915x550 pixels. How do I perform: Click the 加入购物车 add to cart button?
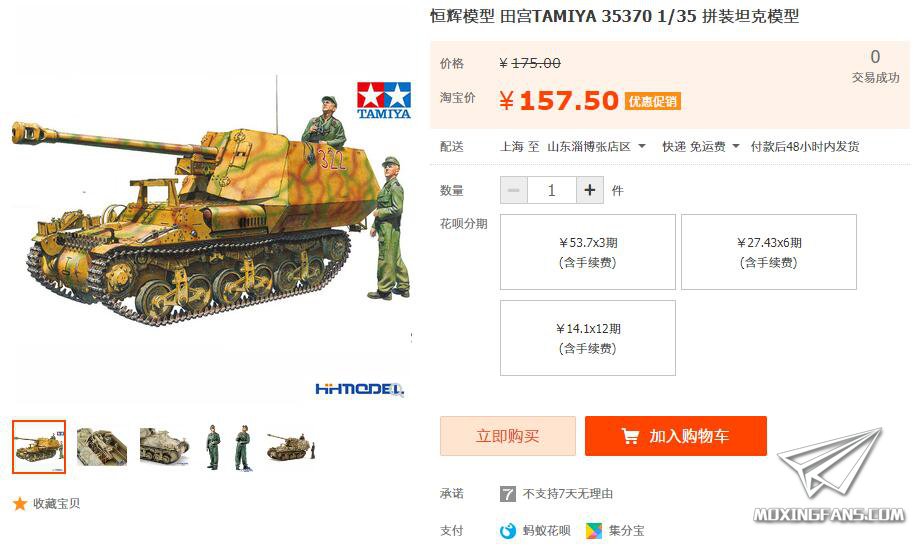(676, 436)
